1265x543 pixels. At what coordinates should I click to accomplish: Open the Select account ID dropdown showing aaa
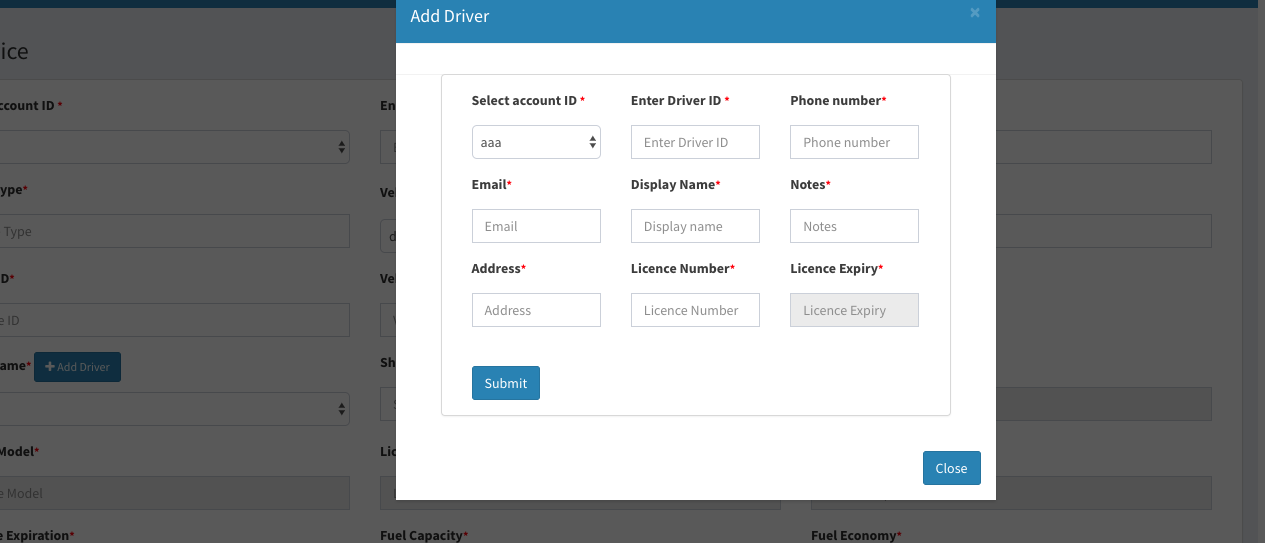pos(536,142)
